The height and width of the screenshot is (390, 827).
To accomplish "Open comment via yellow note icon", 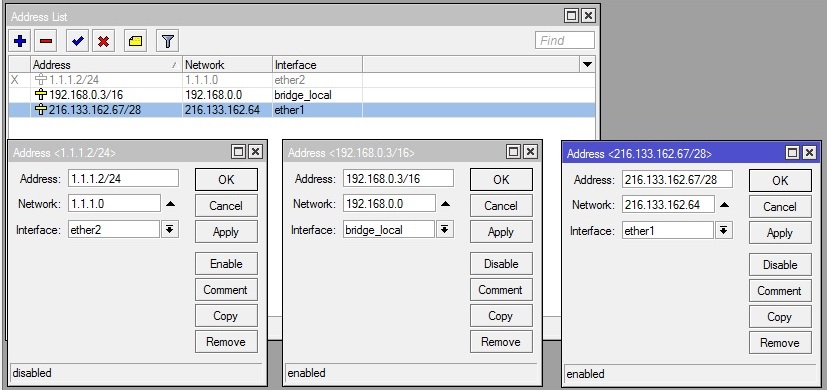I will tap(136, 41).
